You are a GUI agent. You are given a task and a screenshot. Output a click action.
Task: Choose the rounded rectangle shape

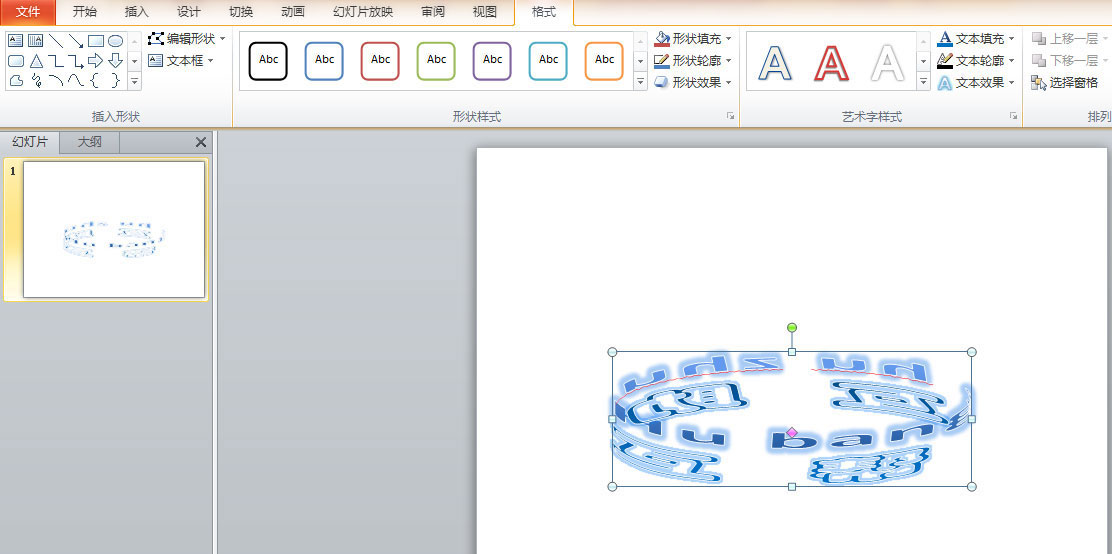[x=16, y=61]
